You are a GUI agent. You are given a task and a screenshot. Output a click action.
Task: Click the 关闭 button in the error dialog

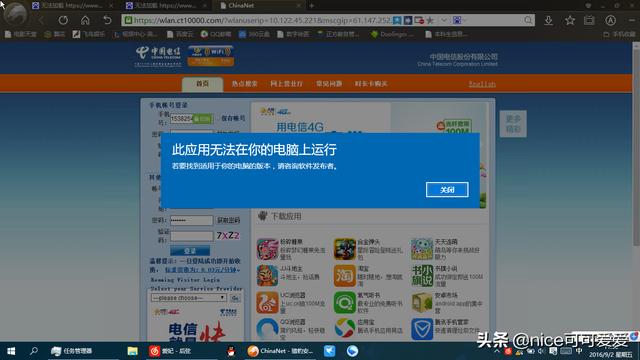tap(447, 189)
